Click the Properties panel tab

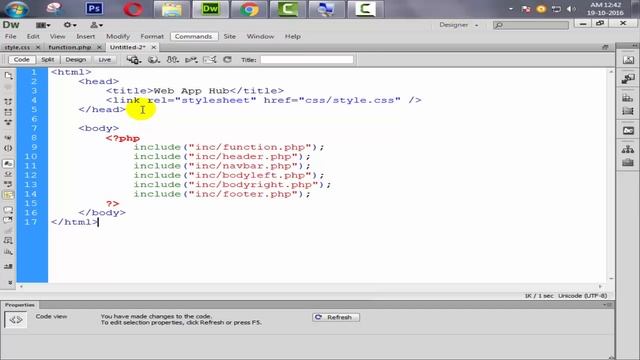click(20, 305)
